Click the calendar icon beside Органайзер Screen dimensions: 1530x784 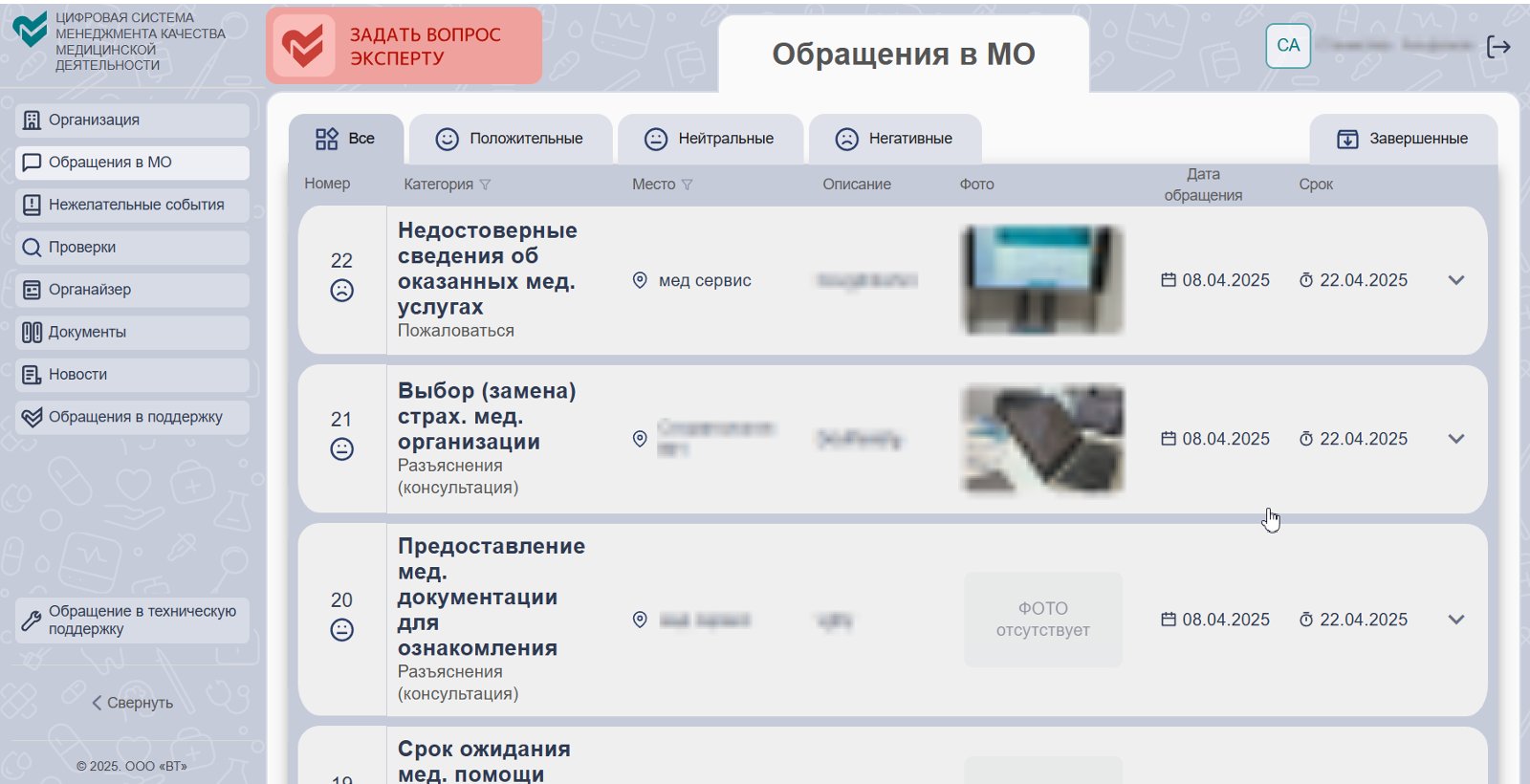[x=32, y=290]
